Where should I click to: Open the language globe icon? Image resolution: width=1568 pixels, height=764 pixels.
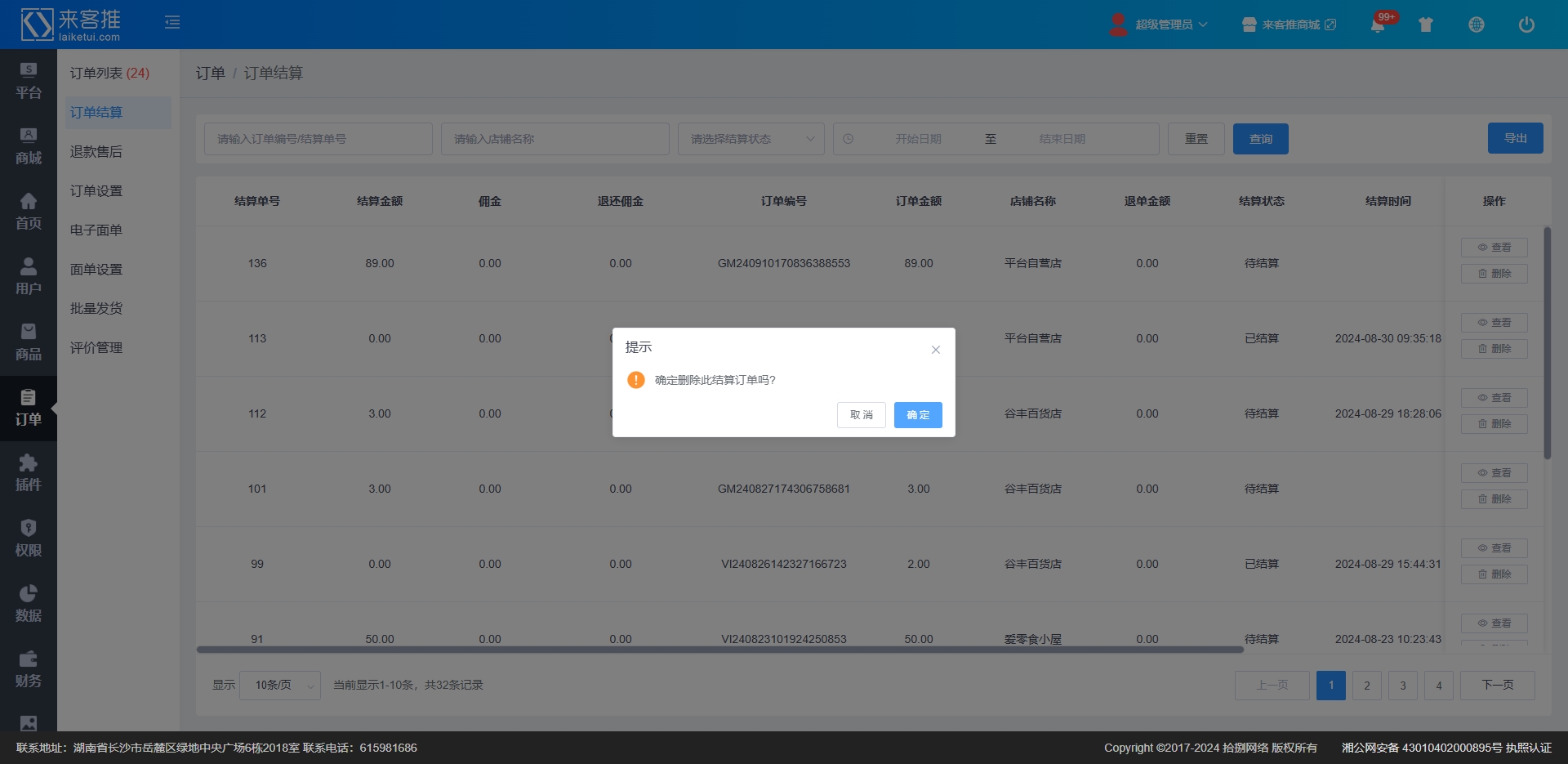click(1476, 25)
